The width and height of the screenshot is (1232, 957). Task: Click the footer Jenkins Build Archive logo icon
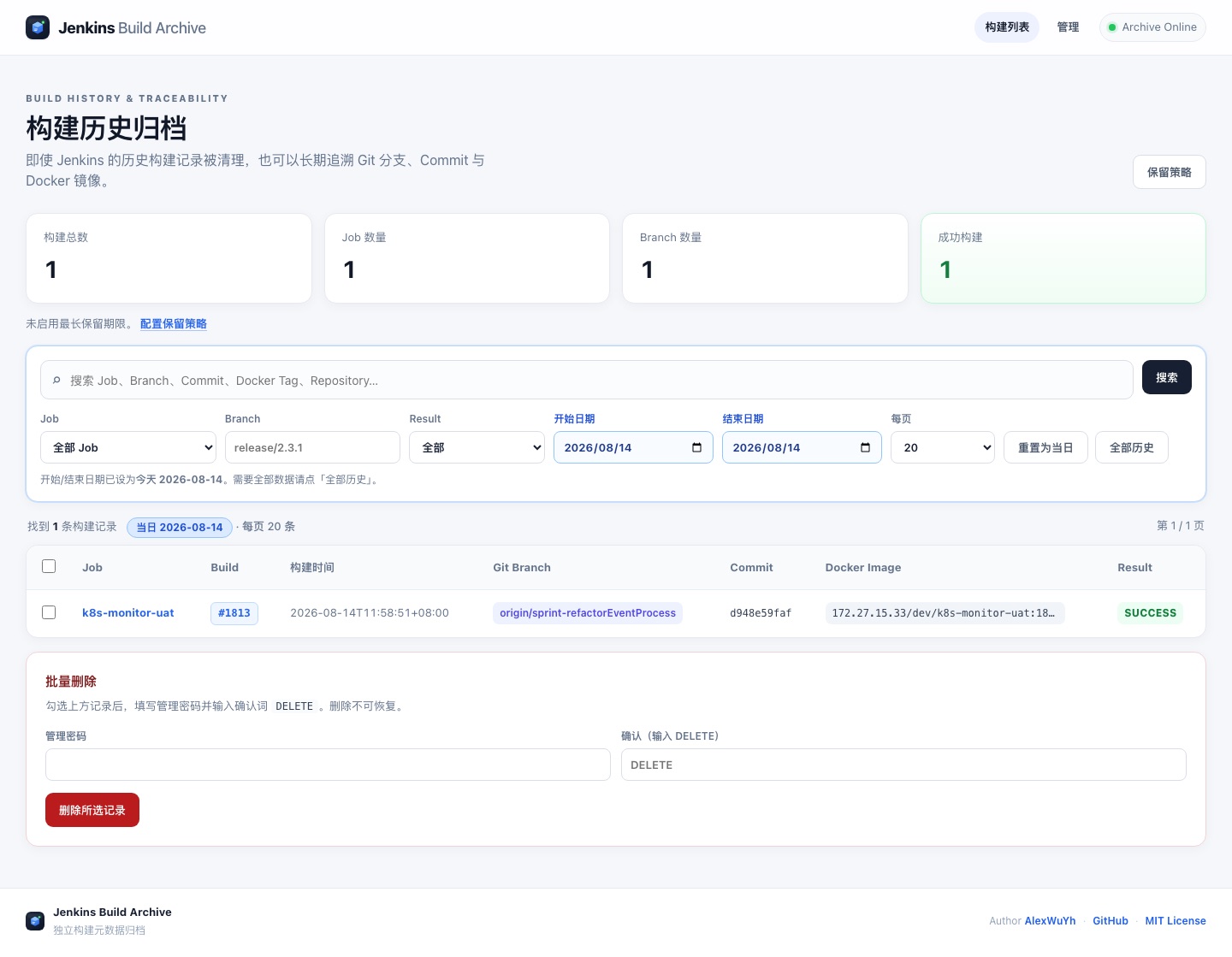(35, 920)
